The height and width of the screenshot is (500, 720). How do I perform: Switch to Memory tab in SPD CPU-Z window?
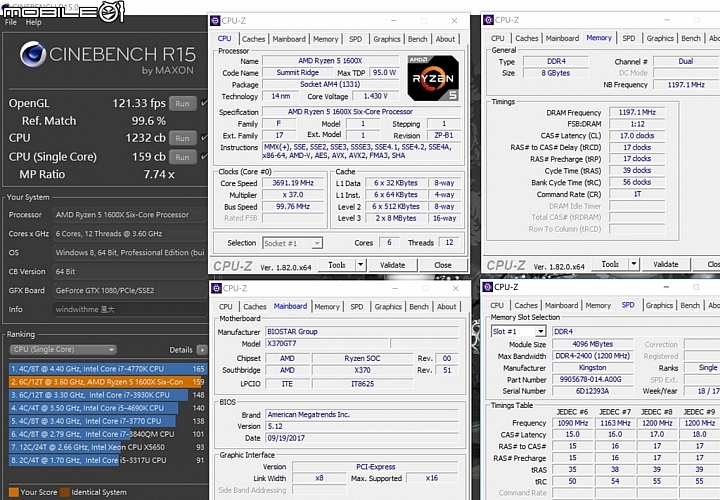598,305
